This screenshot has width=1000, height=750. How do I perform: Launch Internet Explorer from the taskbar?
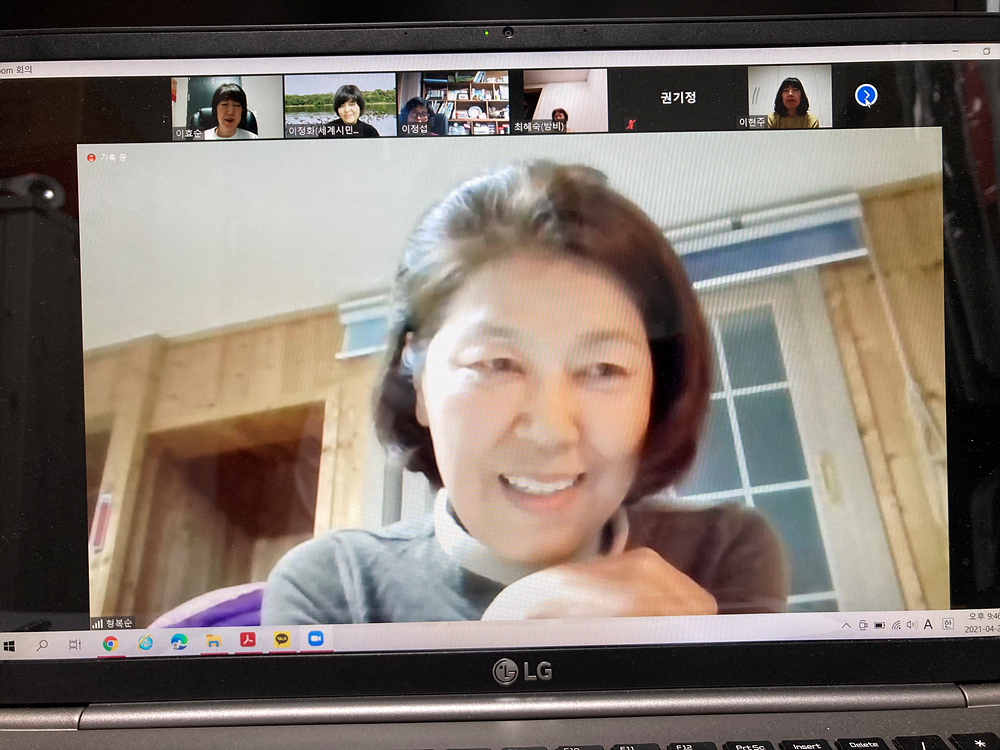tap(145, 643)
